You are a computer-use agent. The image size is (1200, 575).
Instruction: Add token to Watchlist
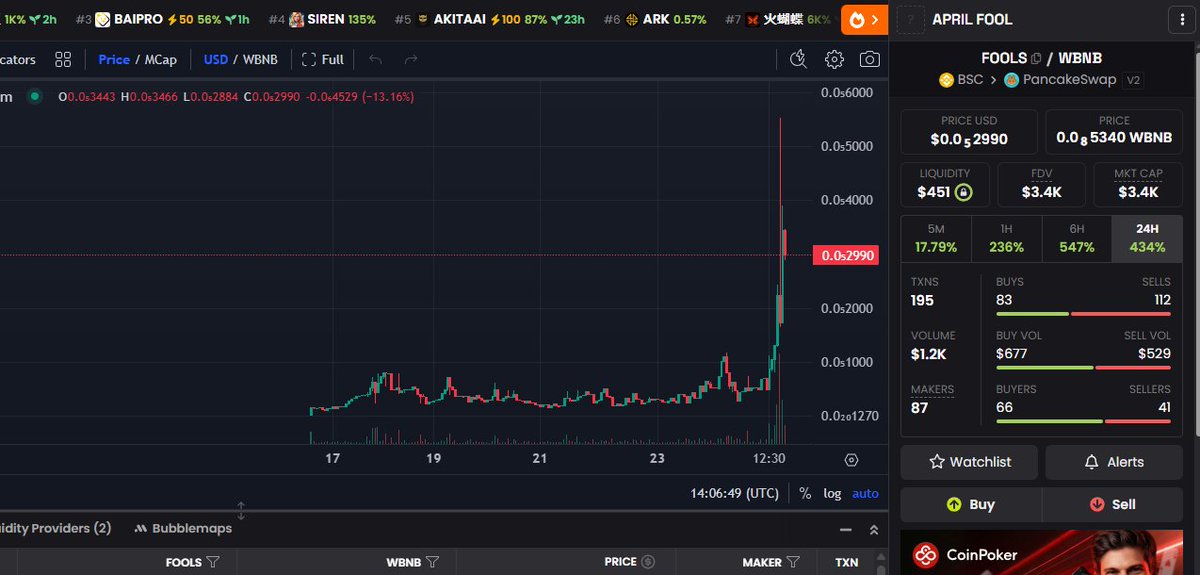tap(968, 462)
